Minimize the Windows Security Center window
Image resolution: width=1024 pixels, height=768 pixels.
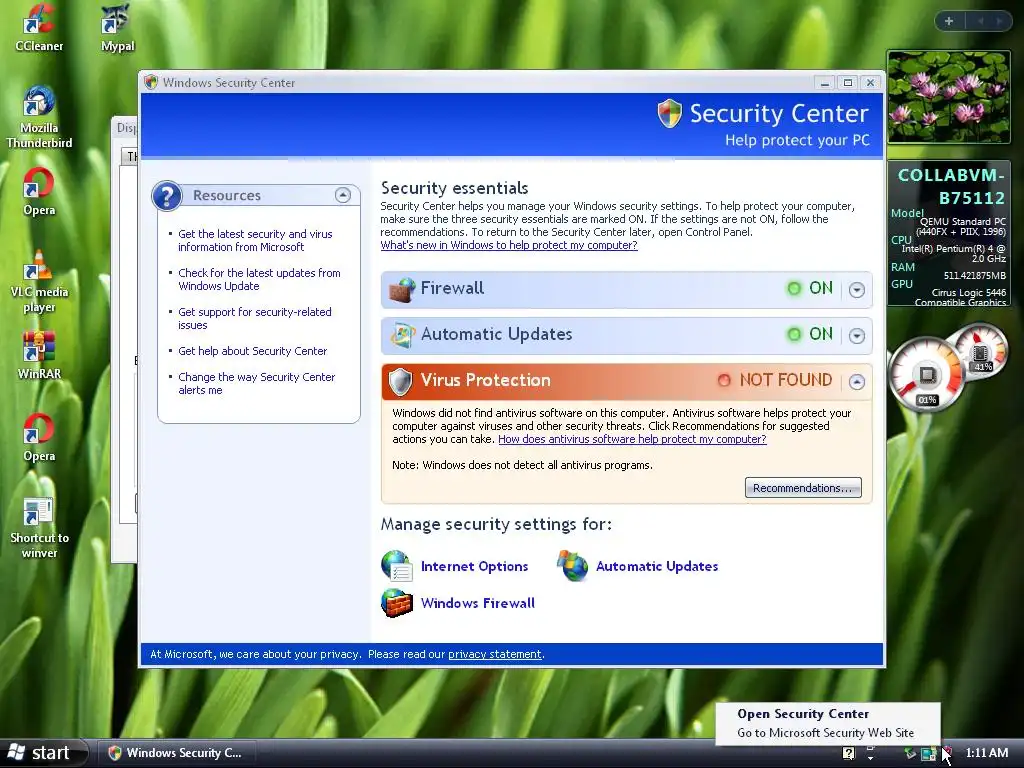(825, 82)
